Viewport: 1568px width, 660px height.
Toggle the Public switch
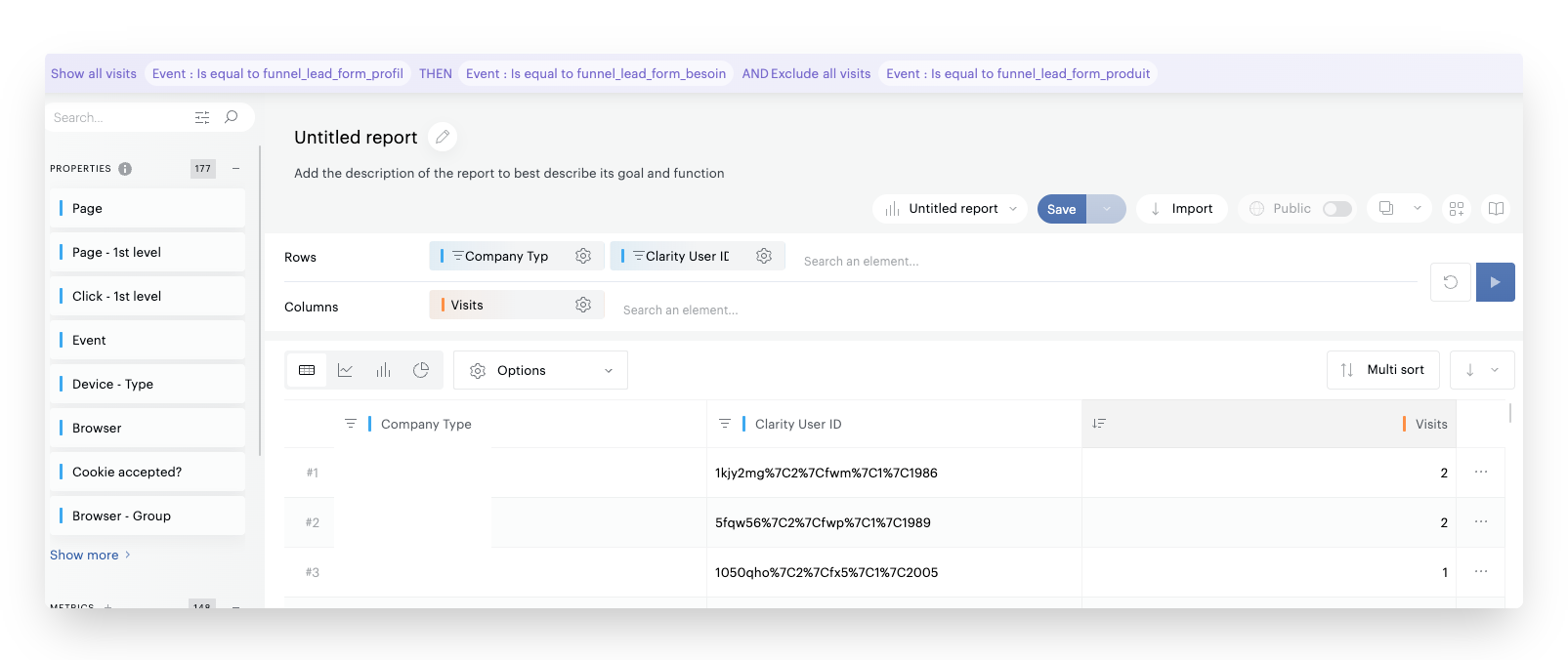click(x=1336, y=209)
